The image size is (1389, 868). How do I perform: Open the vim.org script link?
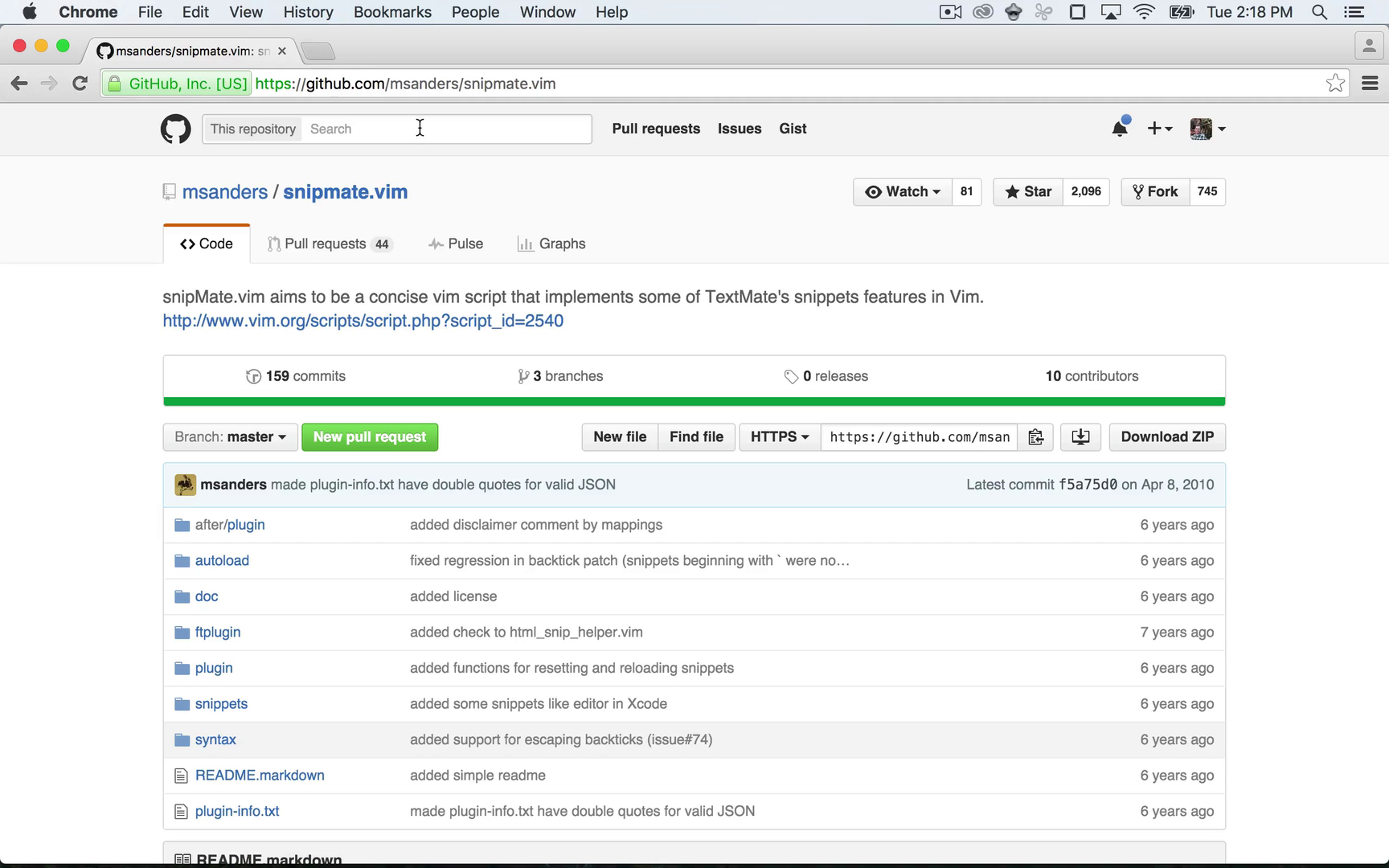point(363,321)
